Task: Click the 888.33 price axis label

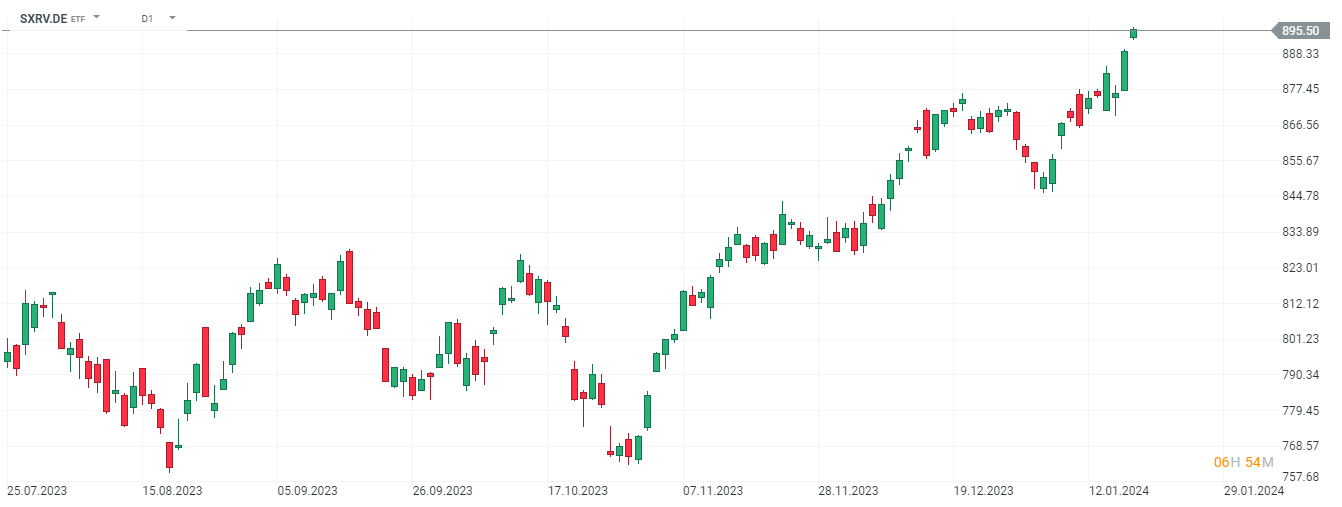Action: click(x=1301, y=53)
